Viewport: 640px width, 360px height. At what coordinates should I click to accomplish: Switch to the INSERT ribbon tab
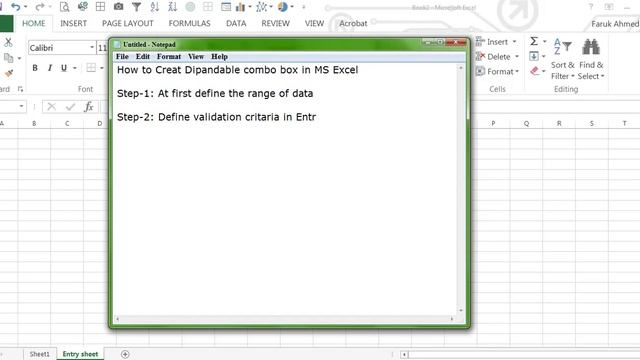73,24
